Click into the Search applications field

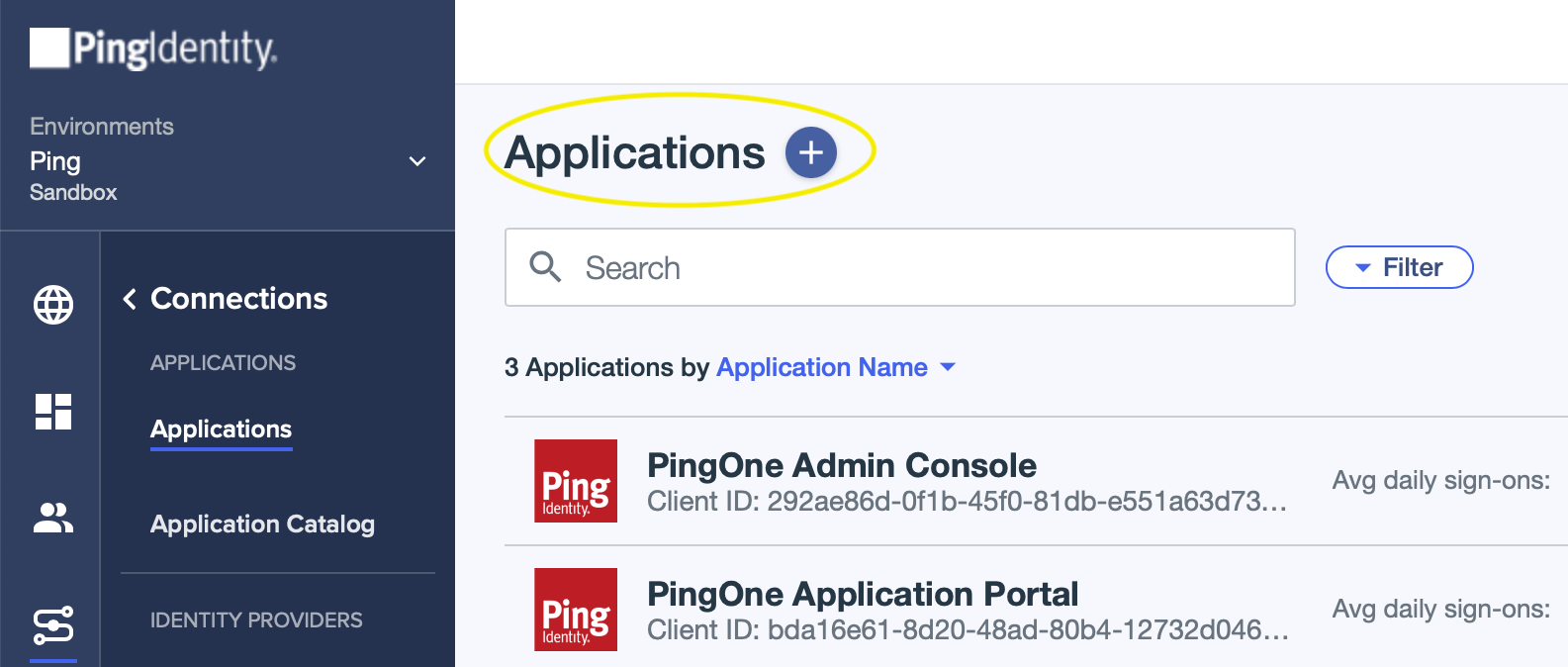click(920, 267)
